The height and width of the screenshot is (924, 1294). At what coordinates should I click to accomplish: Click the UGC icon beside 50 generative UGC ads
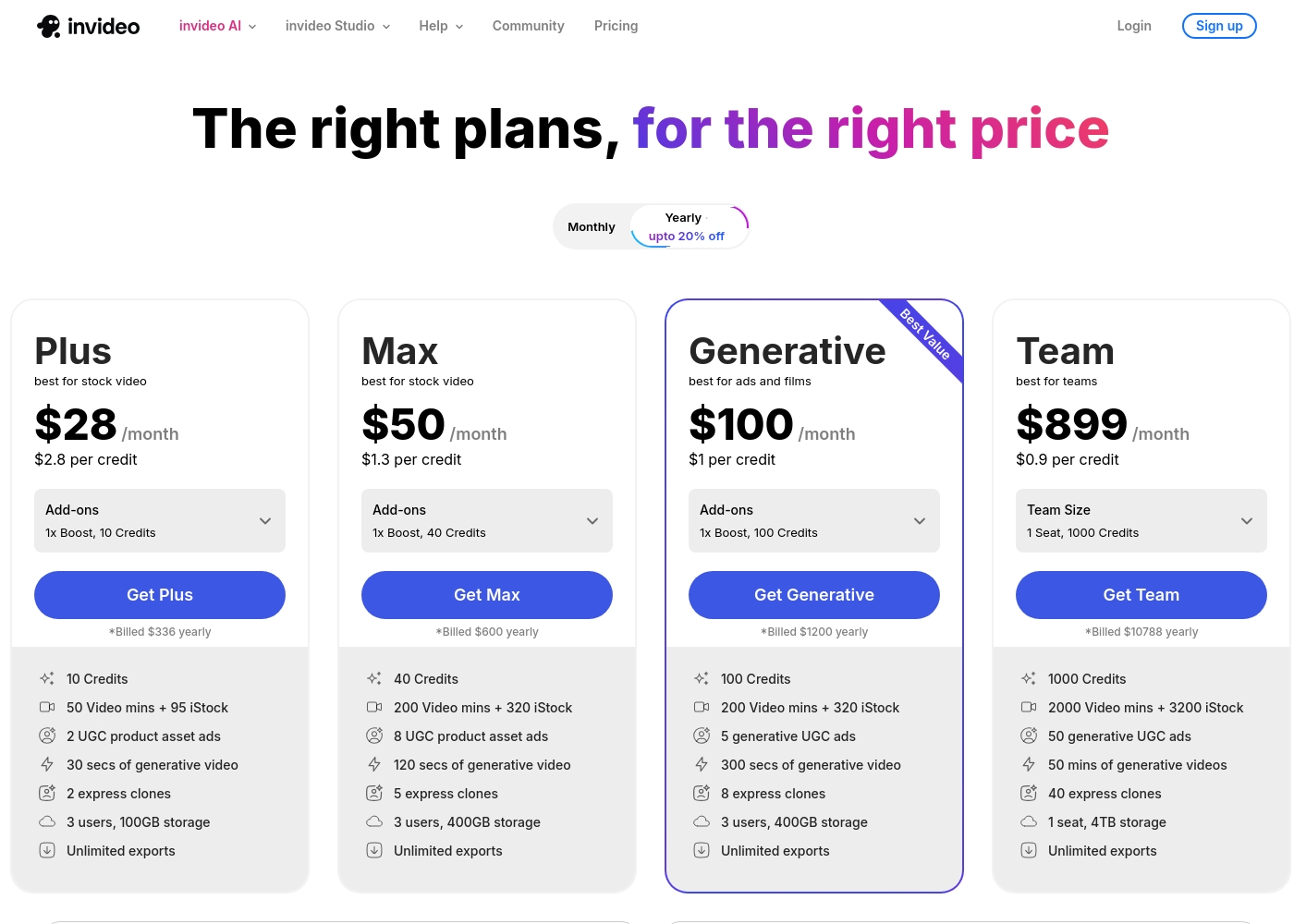(1029, 736)
